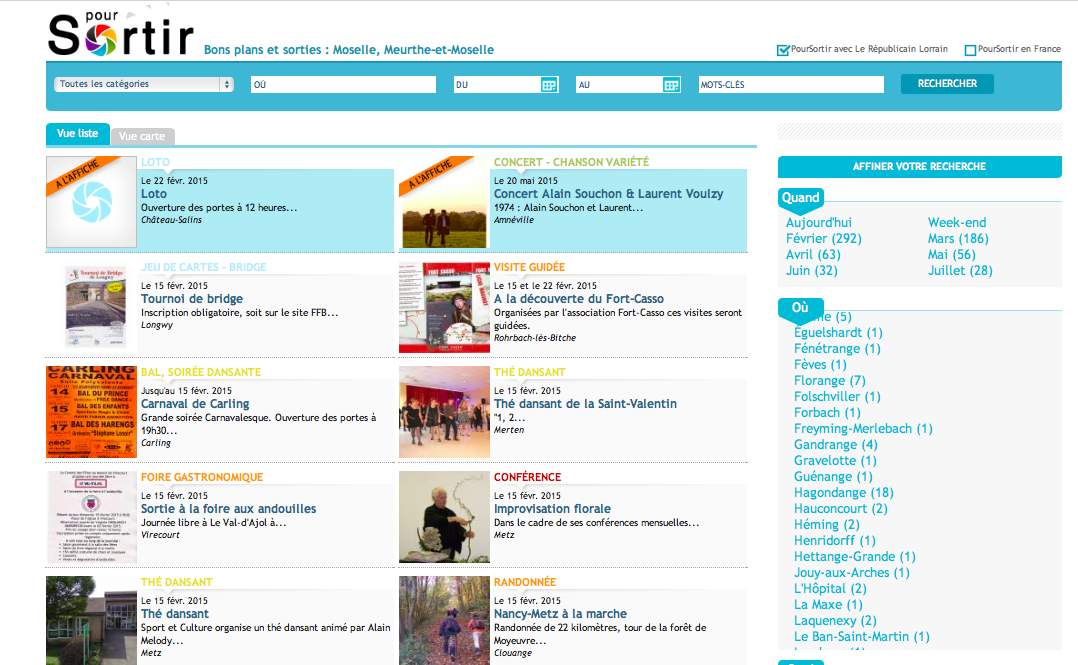Click the FOIRE GASTRONOMIQUE category label
This screenshot has width=1078, height=665.
202,477
